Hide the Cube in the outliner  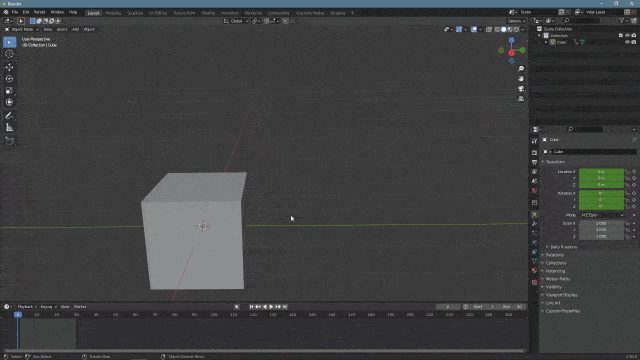pyautogui.click(x=627, y=42)
